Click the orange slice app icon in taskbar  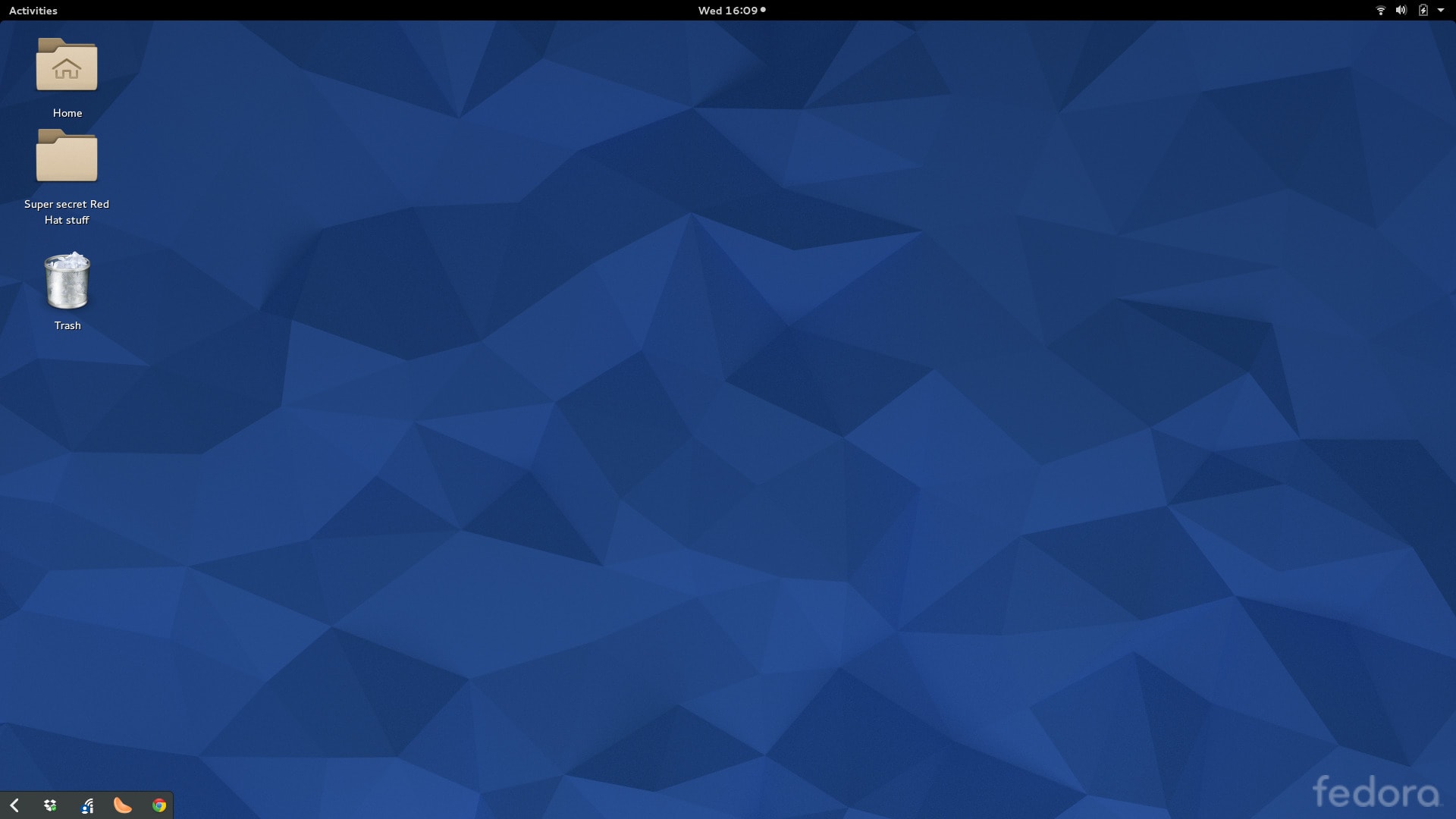click(x=123, y=805)
